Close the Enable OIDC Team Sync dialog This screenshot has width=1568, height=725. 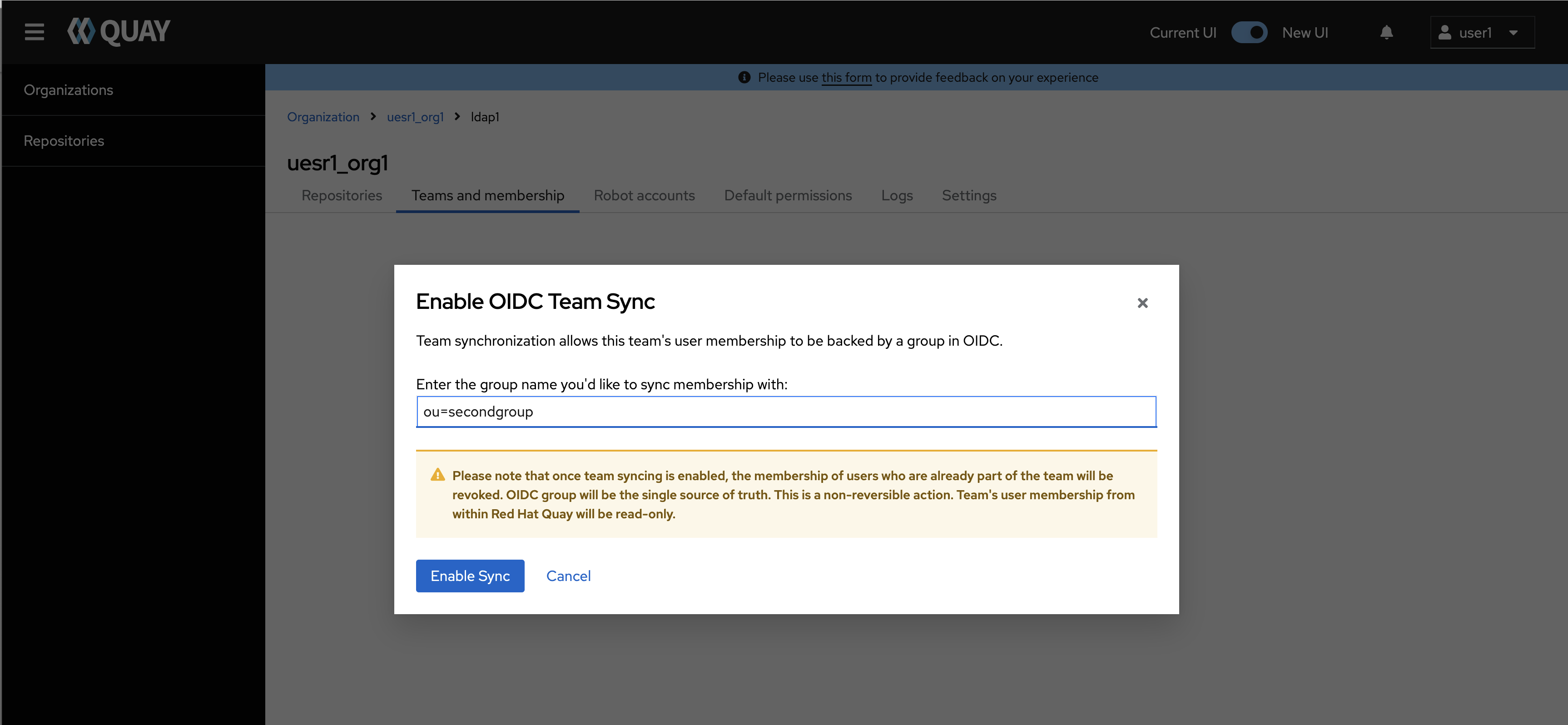coord(1142,303)
